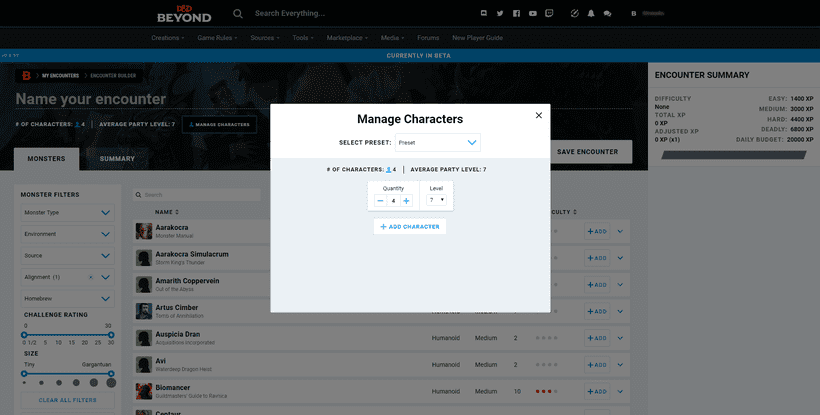The height and width of the screenshot is (415, 820).
Task: Open the Media menu
Action: 392,38
